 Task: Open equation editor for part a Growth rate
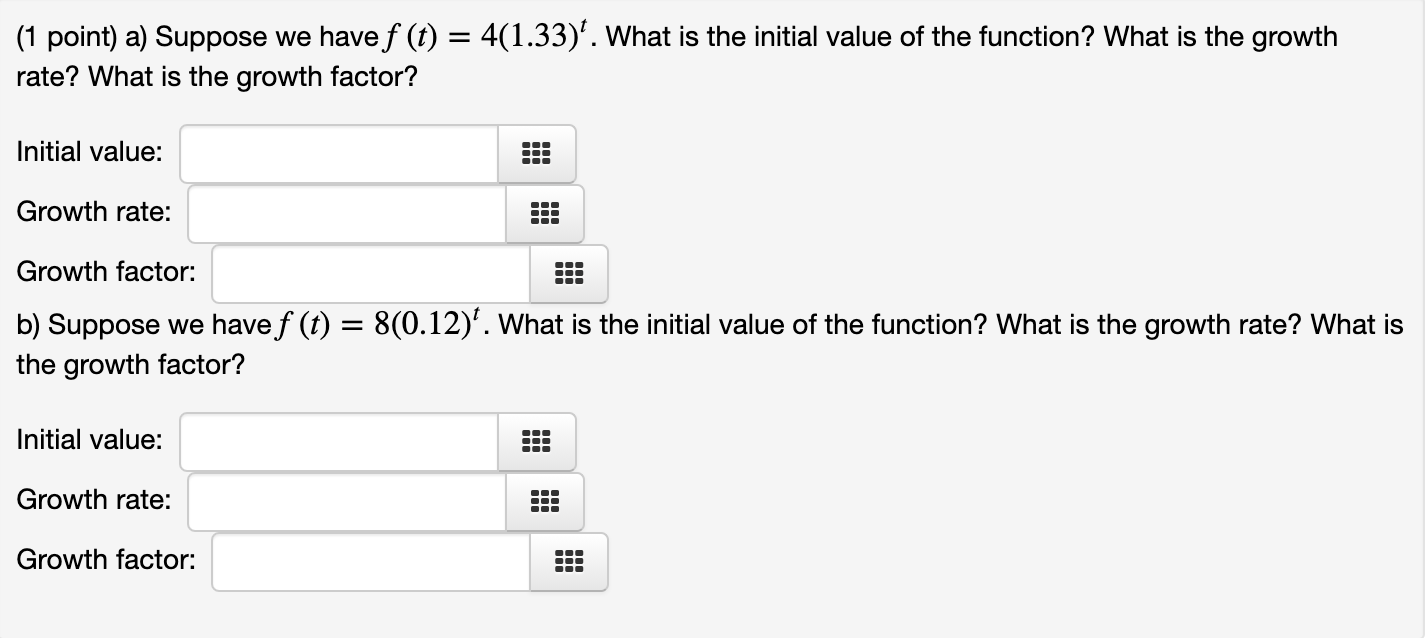pyautogui.click(x=545, y=214)
